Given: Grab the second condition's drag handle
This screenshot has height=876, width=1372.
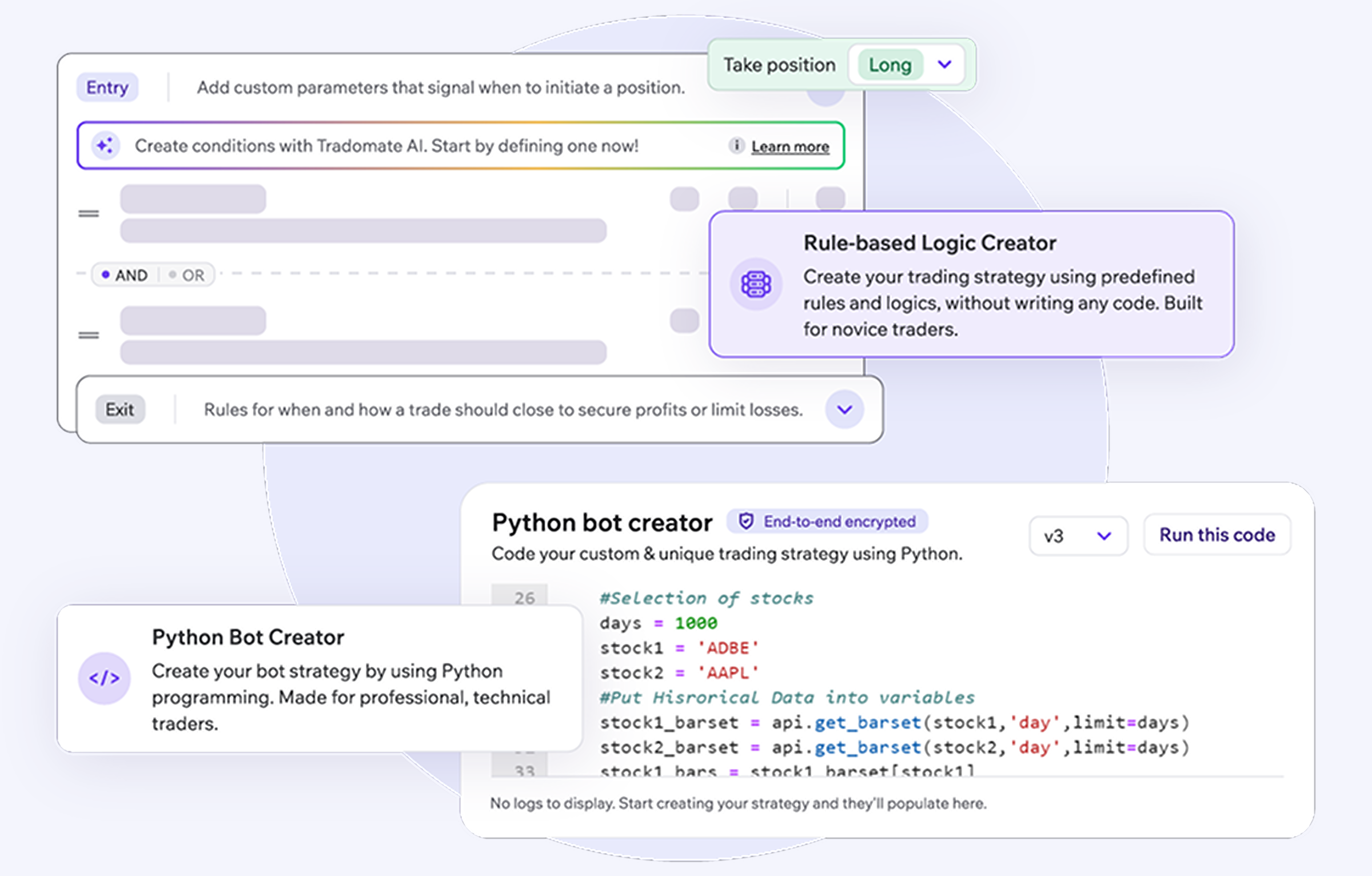Looking at the screenshot, I should 89,336.
